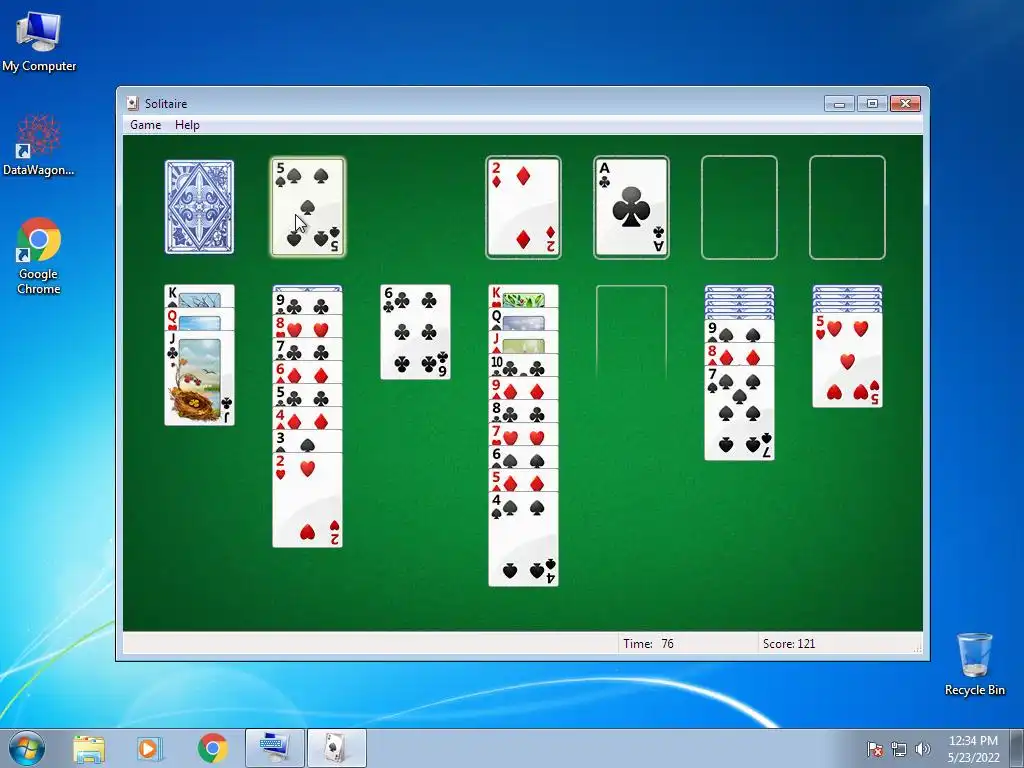Minimize the Solitaire window
This screenshot has width=1024, height=768.
[x=839, y=103]
